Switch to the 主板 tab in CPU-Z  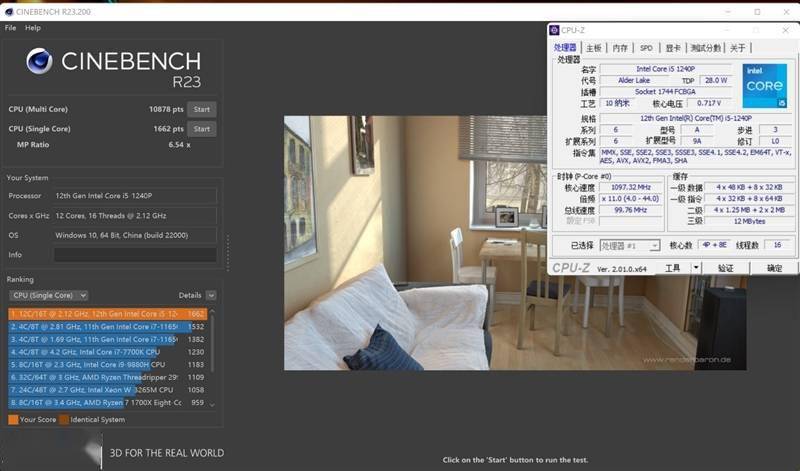coord(593,48)
